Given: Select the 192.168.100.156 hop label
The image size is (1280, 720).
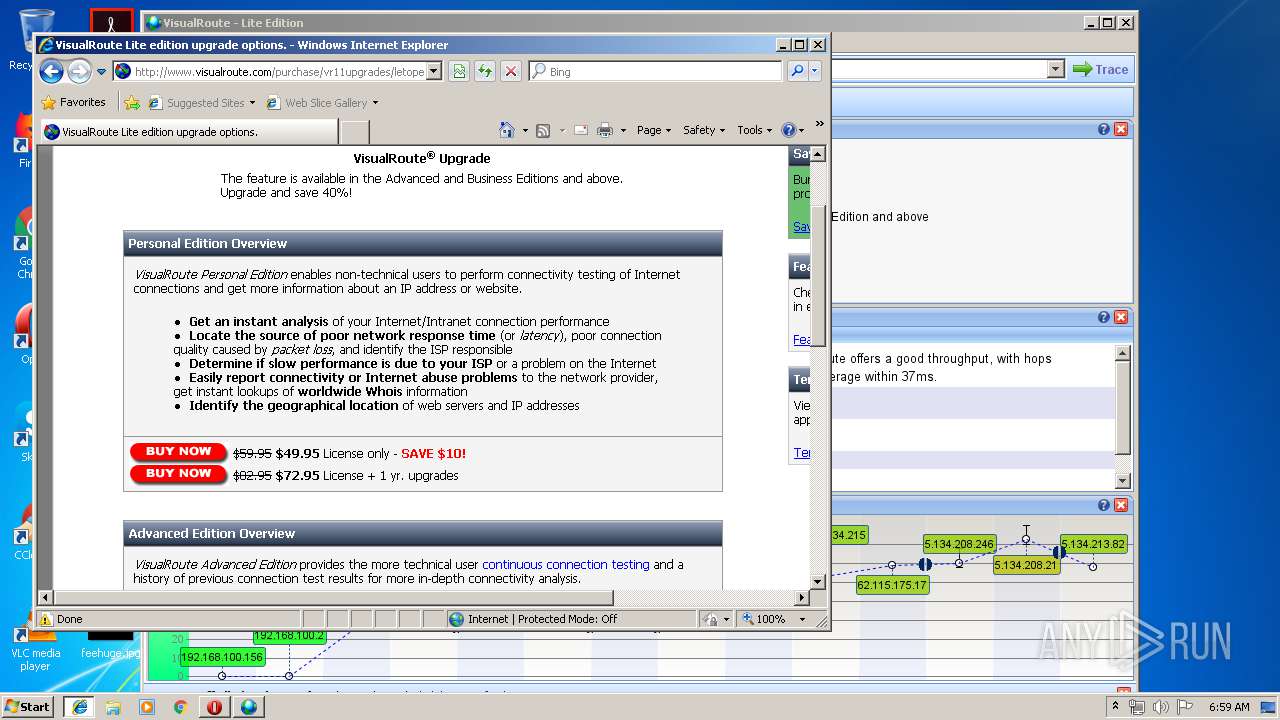Looking at the screenshot, I should click(222, 657).
